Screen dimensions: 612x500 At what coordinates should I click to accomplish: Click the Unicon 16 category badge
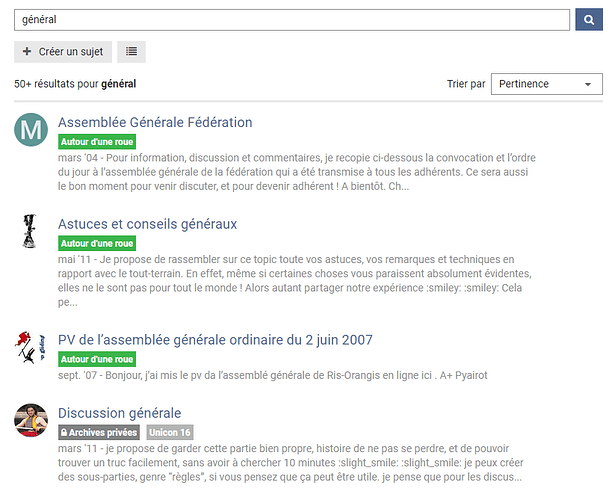pos(170,432)
